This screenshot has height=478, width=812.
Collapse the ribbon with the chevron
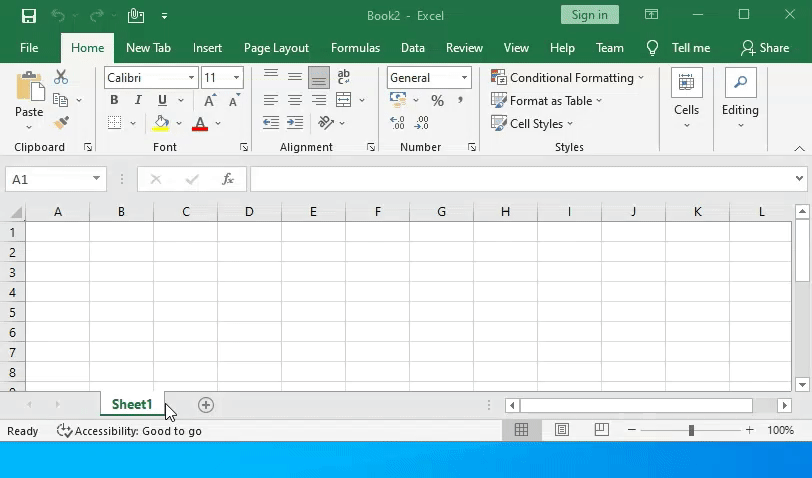click(x=799, y=149)
